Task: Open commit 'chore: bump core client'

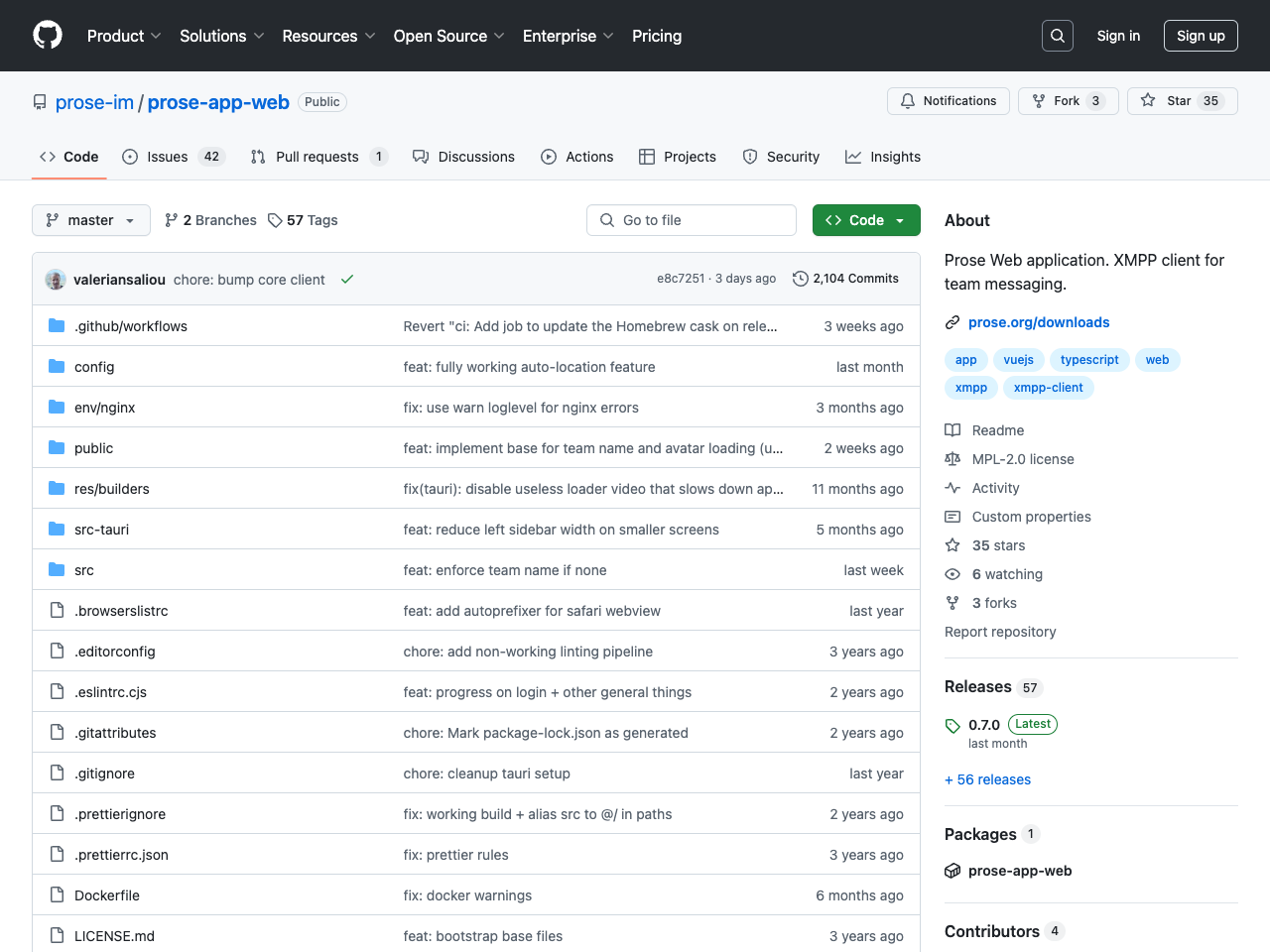Action: [249, 280]
